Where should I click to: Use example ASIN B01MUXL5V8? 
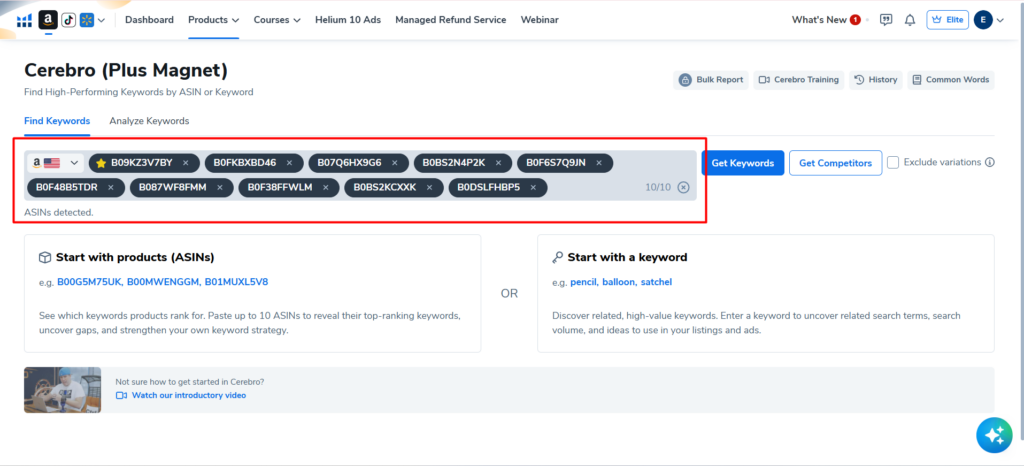(236, 282)
